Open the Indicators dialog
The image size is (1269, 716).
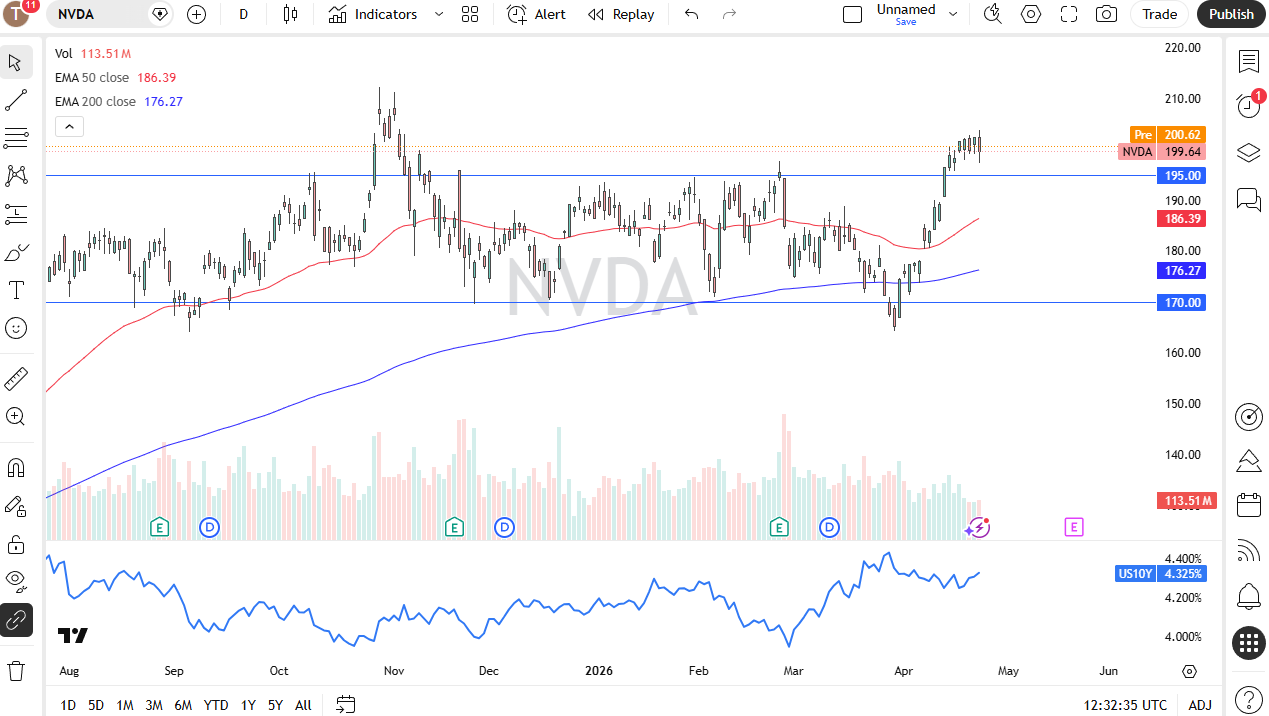click(x=373, y=14)
